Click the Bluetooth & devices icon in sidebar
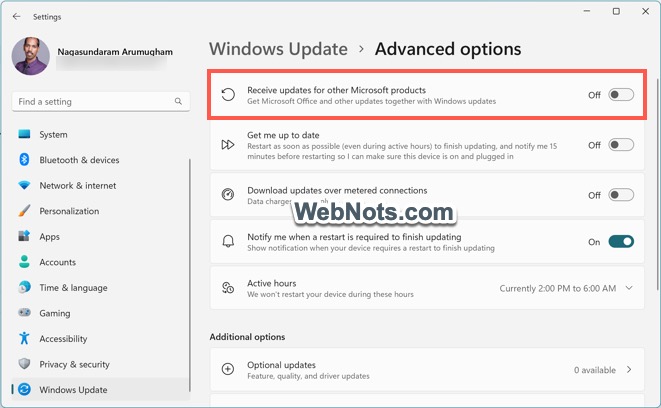Image resolution: width=661 pixels, height=408 pixels. [x=24, y=160]
